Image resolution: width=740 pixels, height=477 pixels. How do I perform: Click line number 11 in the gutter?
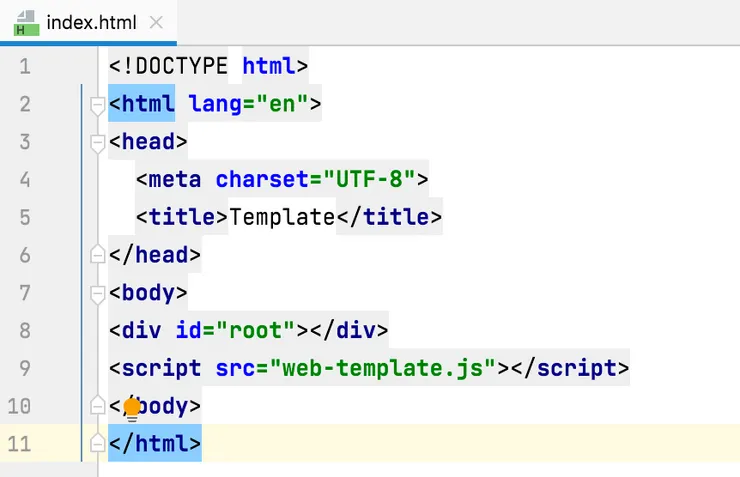tap(20, 444)
